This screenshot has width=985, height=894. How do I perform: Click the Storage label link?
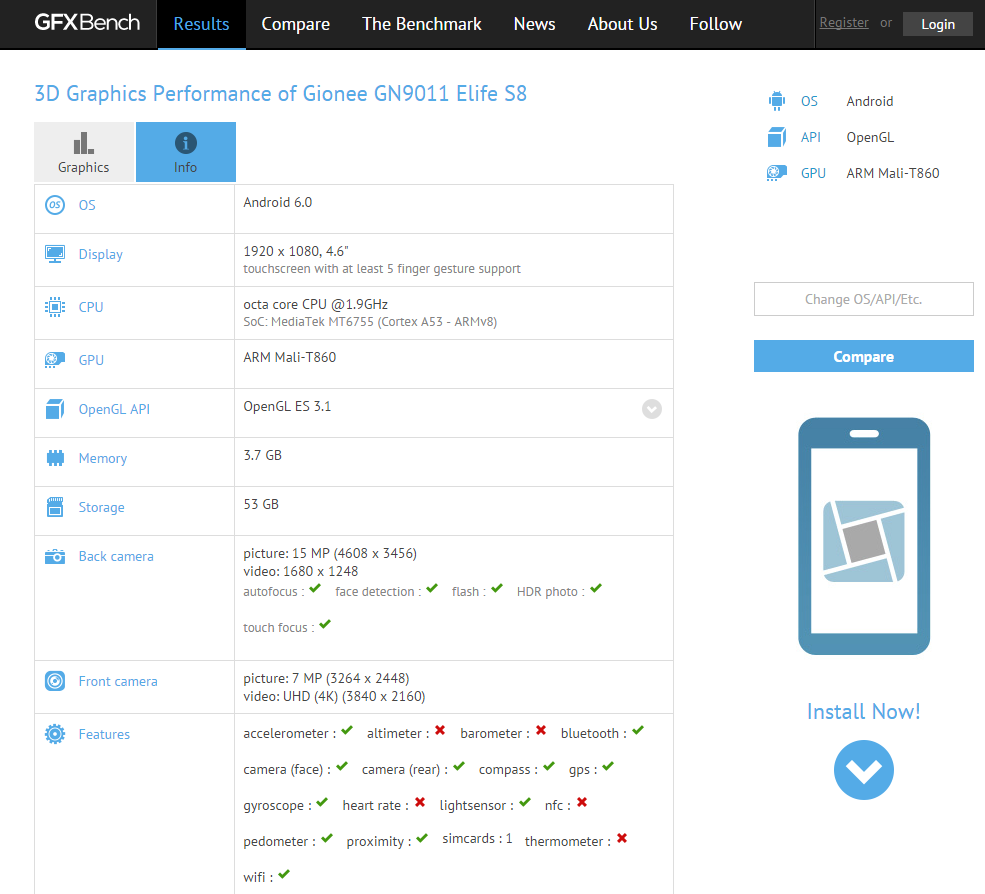tap(101, 508)
